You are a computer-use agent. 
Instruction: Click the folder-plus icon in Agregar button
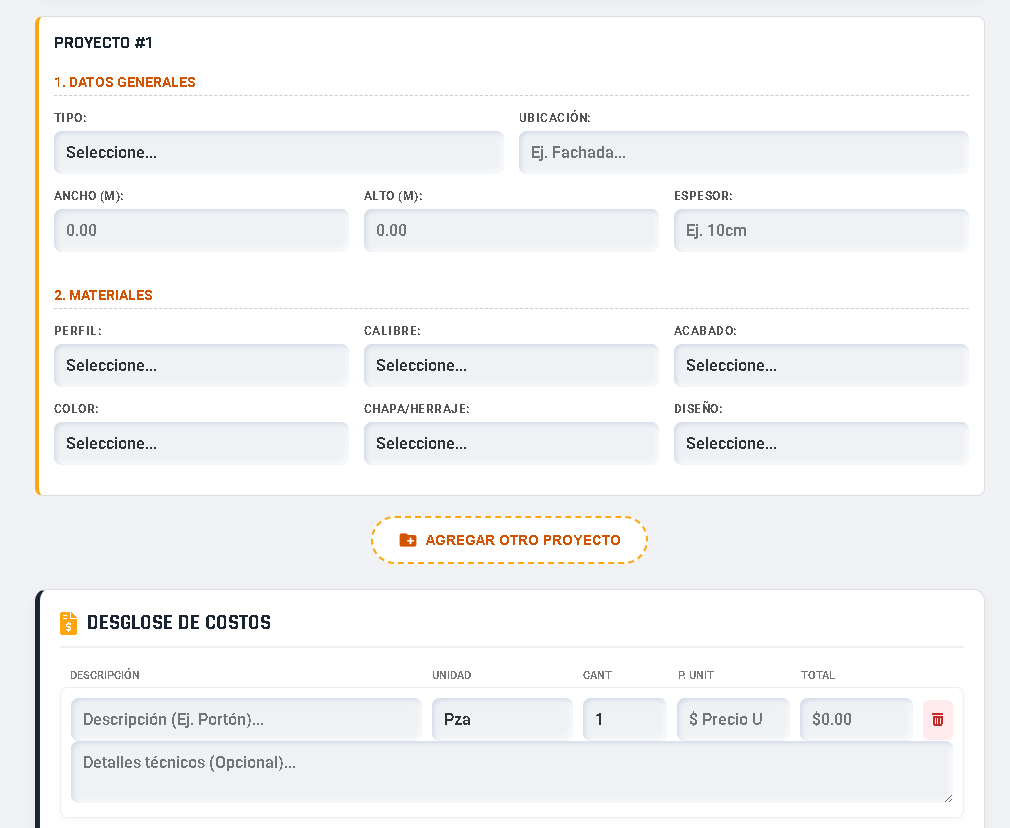point(408,540)
